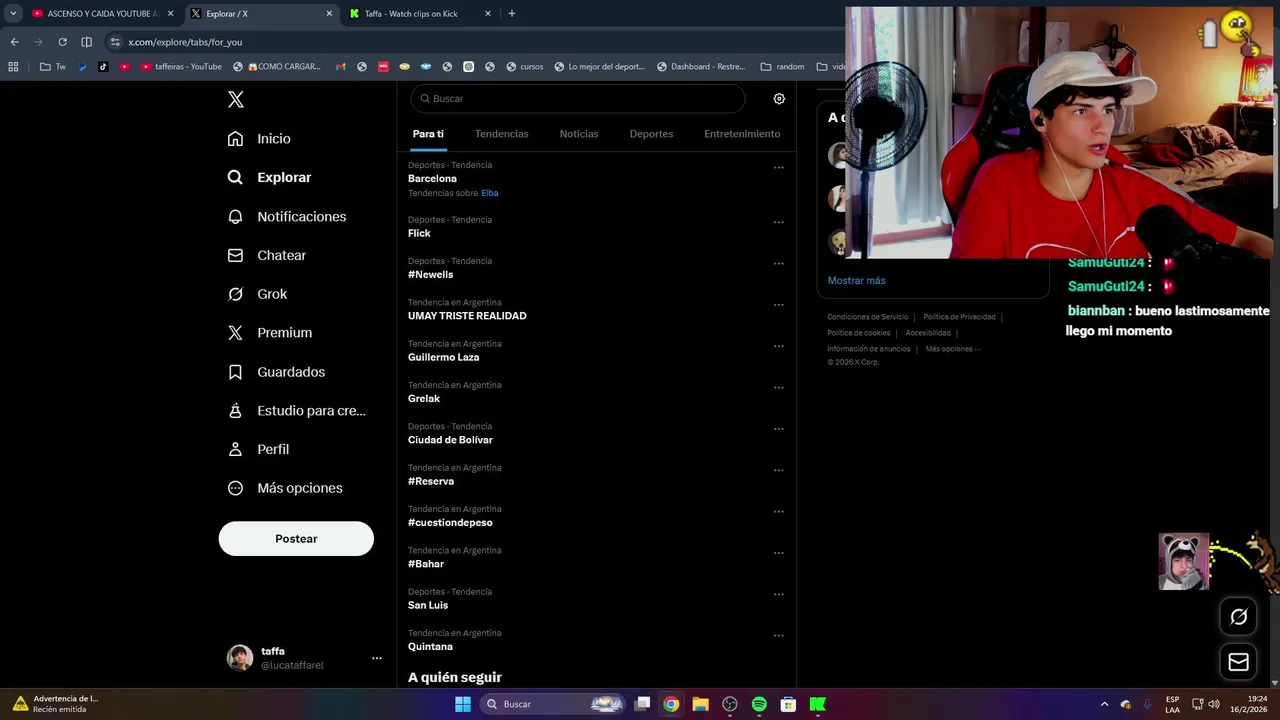Click taffa profile avatar
The image size is (1280, 720).
coord(240,658)
